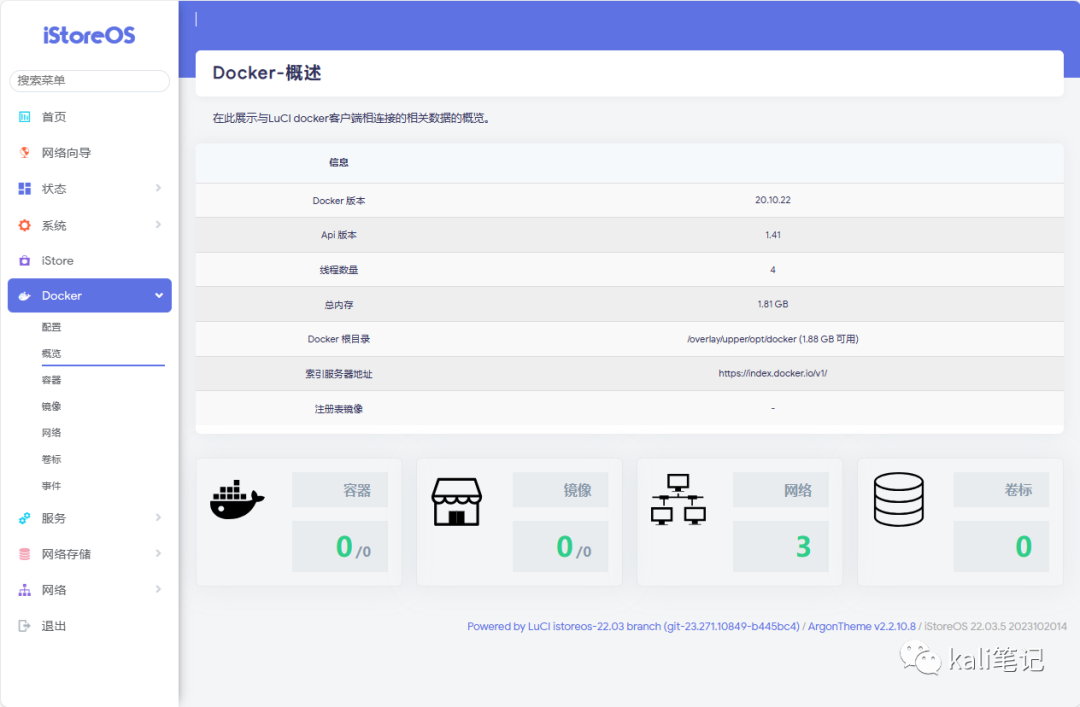Viewport: 1080px width, 707px height.
Task: Click the Docker-概述 page heading
Action: [x=267, y=73]
